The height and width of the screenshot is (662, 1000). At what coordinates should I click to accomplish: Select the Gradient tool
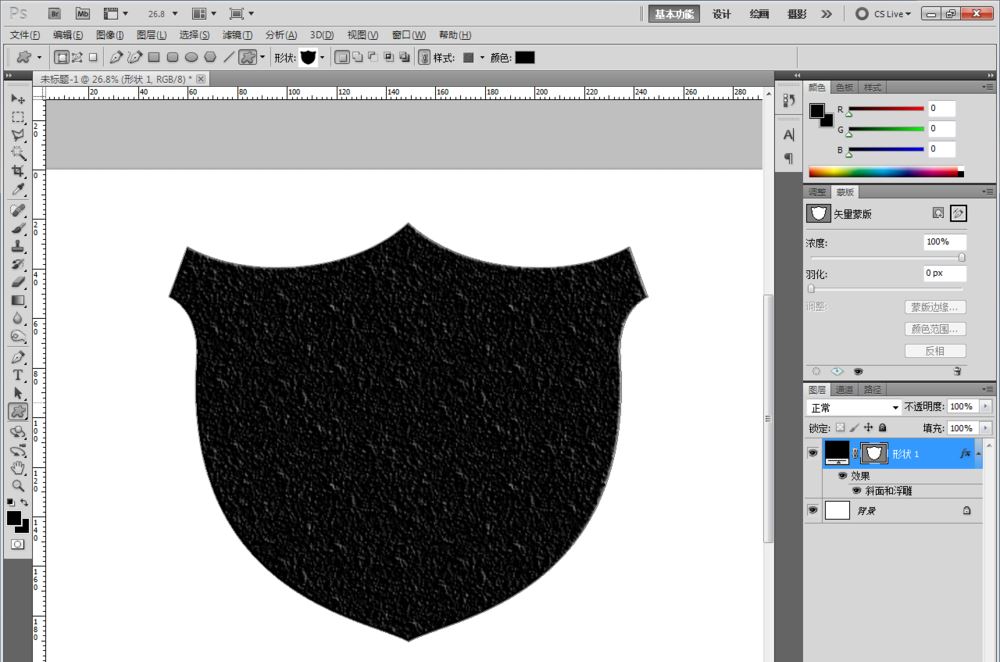tap(18, 300)
